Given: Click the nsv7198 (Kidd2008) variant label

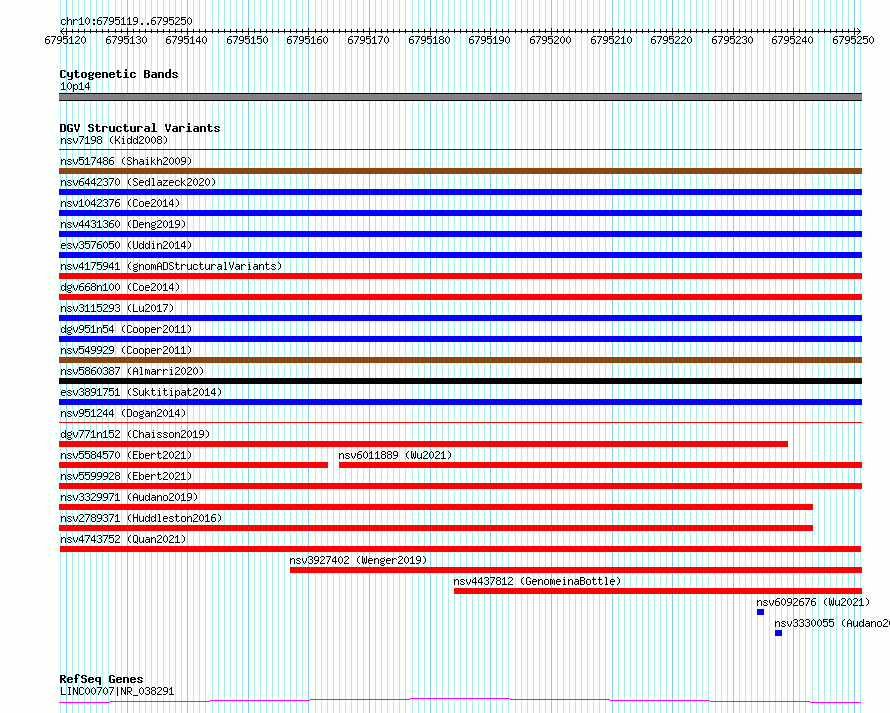Looking at the screenshot, I should 114,140.
